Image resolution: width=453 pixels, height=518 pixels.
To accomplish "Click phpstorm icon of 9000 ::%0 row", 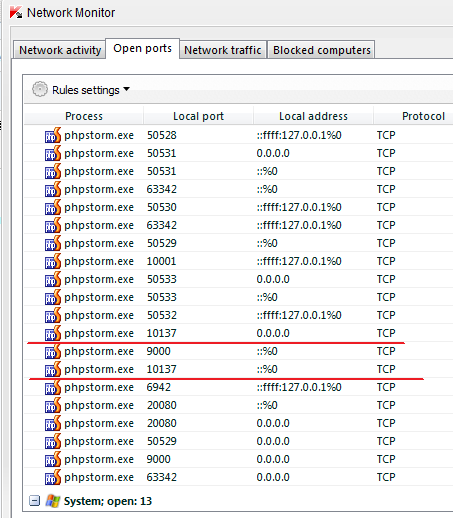I will click(x=53, y=351).
